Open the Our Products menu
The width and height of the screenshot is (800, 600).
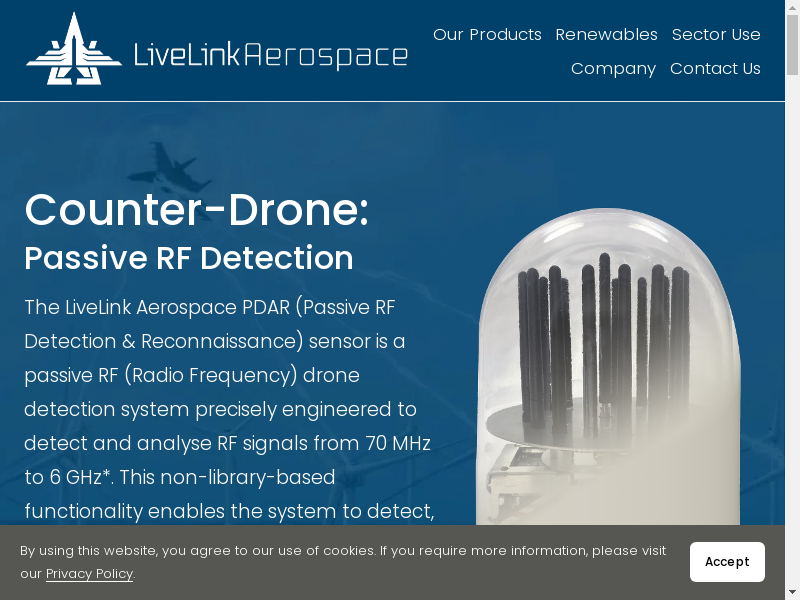tap(487, 35)
